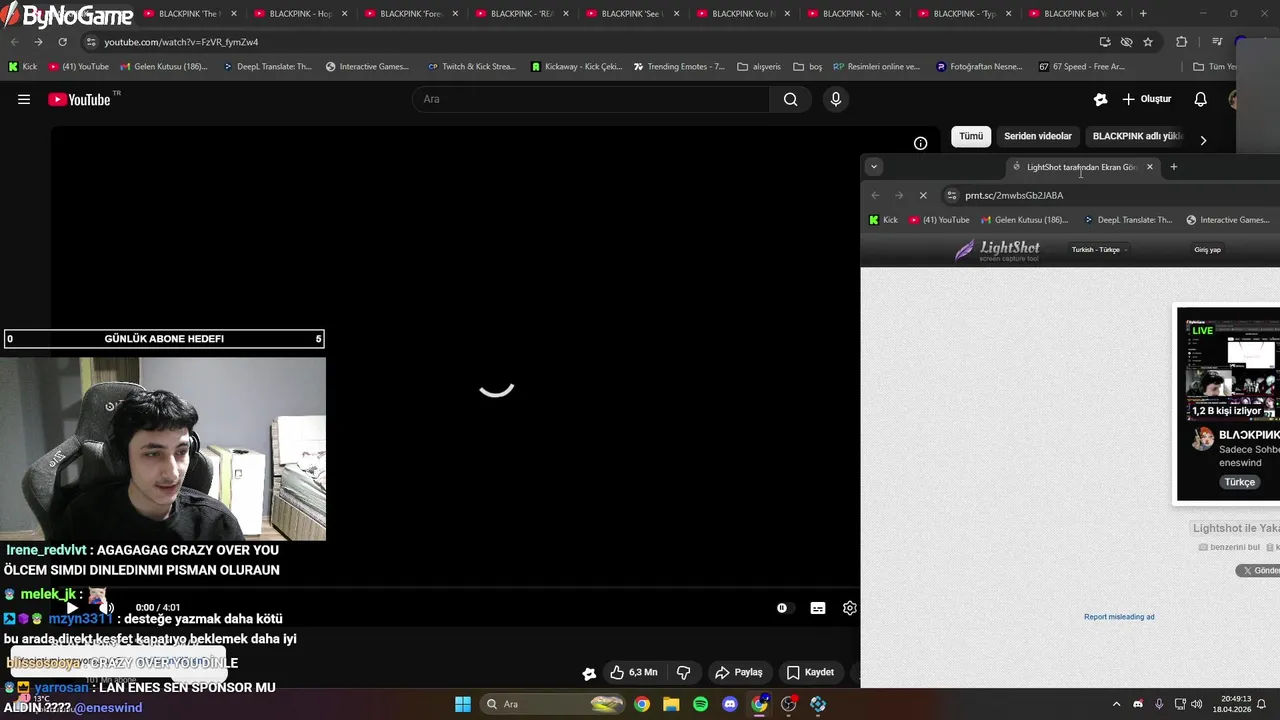Click the sparkle icon next to Oluştur
This screenshot has width=1280, height=720.
(x=1100, y=99)
